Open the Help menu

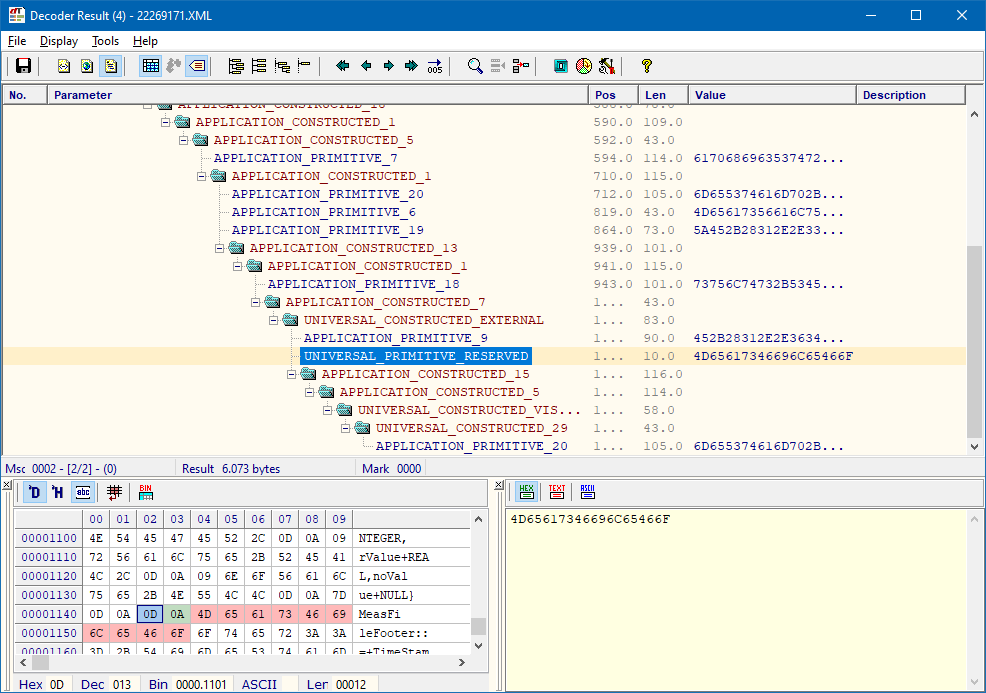click(145, 41)
